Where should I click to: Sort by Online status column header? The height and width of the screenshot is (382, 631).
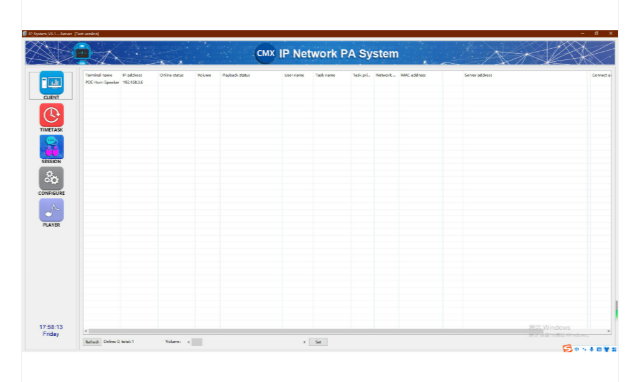click(x=171, y=75)
